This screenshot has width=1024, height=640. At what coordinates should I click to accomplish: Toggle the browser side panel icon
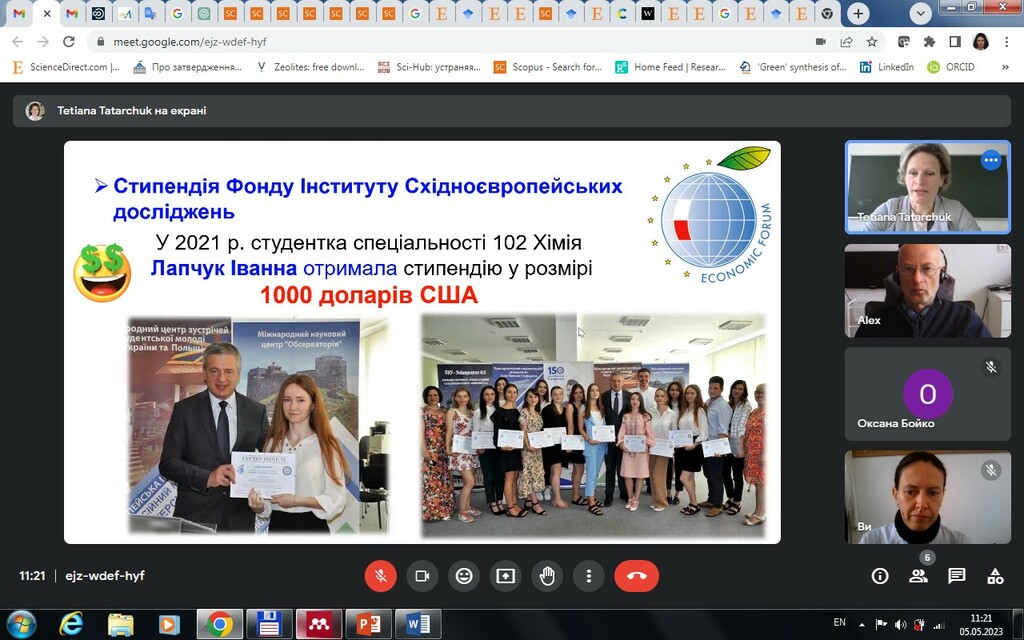pos(955,42)
